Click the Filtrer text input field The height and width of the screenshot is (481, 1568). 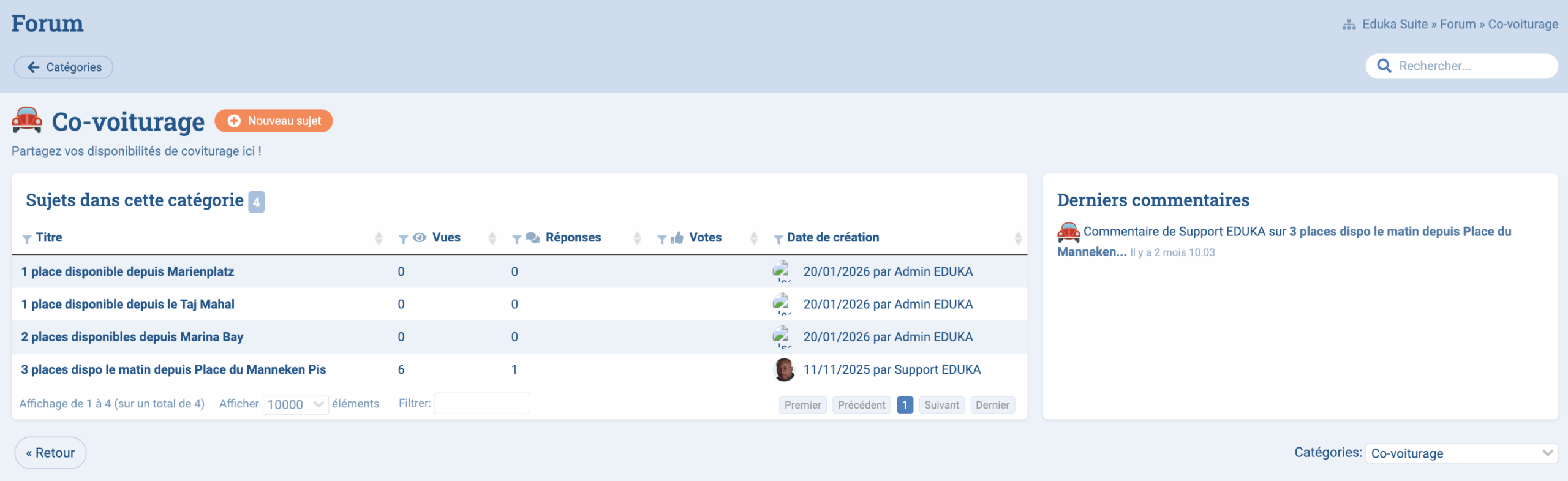482,403
